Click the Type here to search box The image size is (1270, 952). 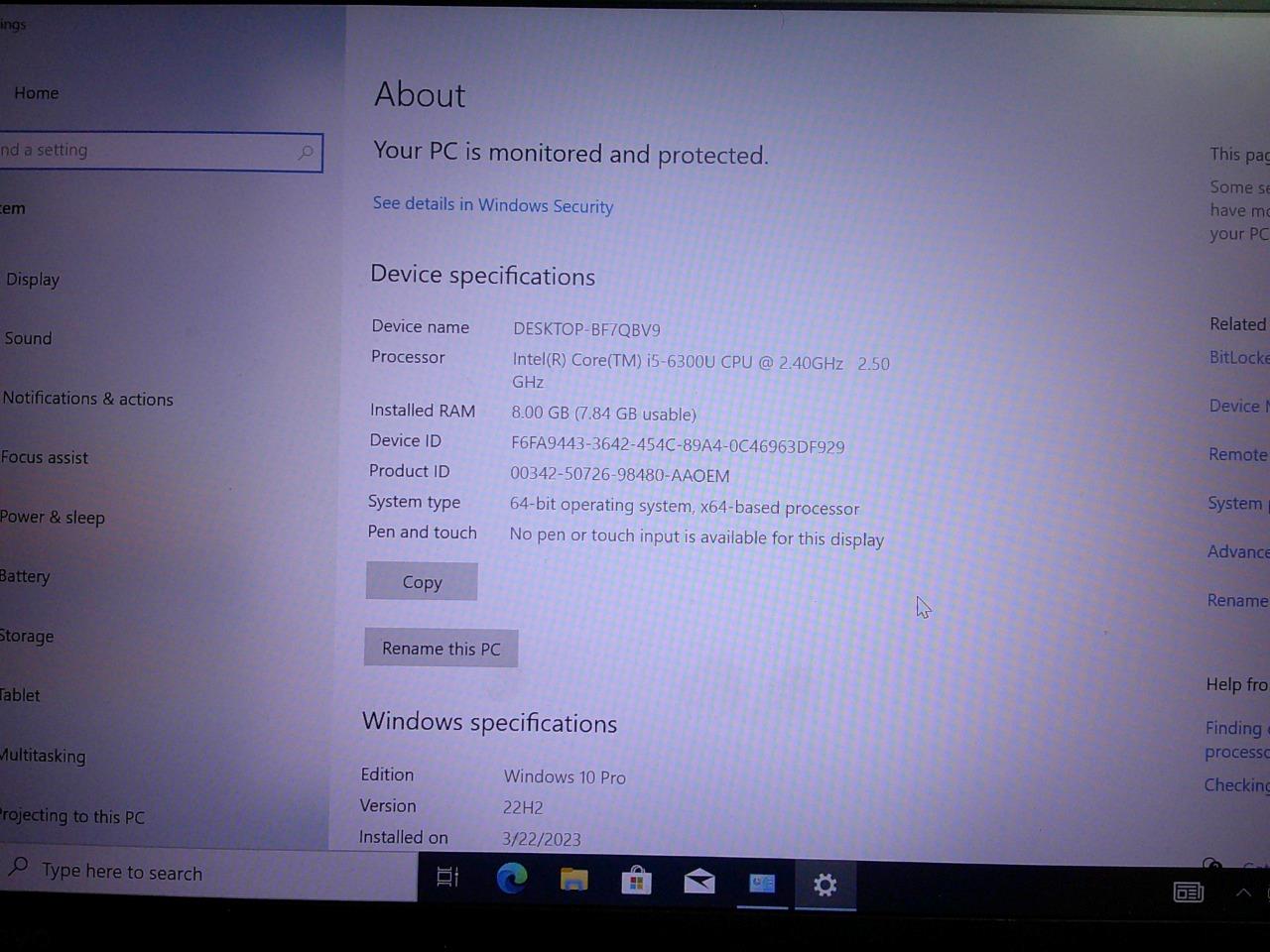[208, 872]
